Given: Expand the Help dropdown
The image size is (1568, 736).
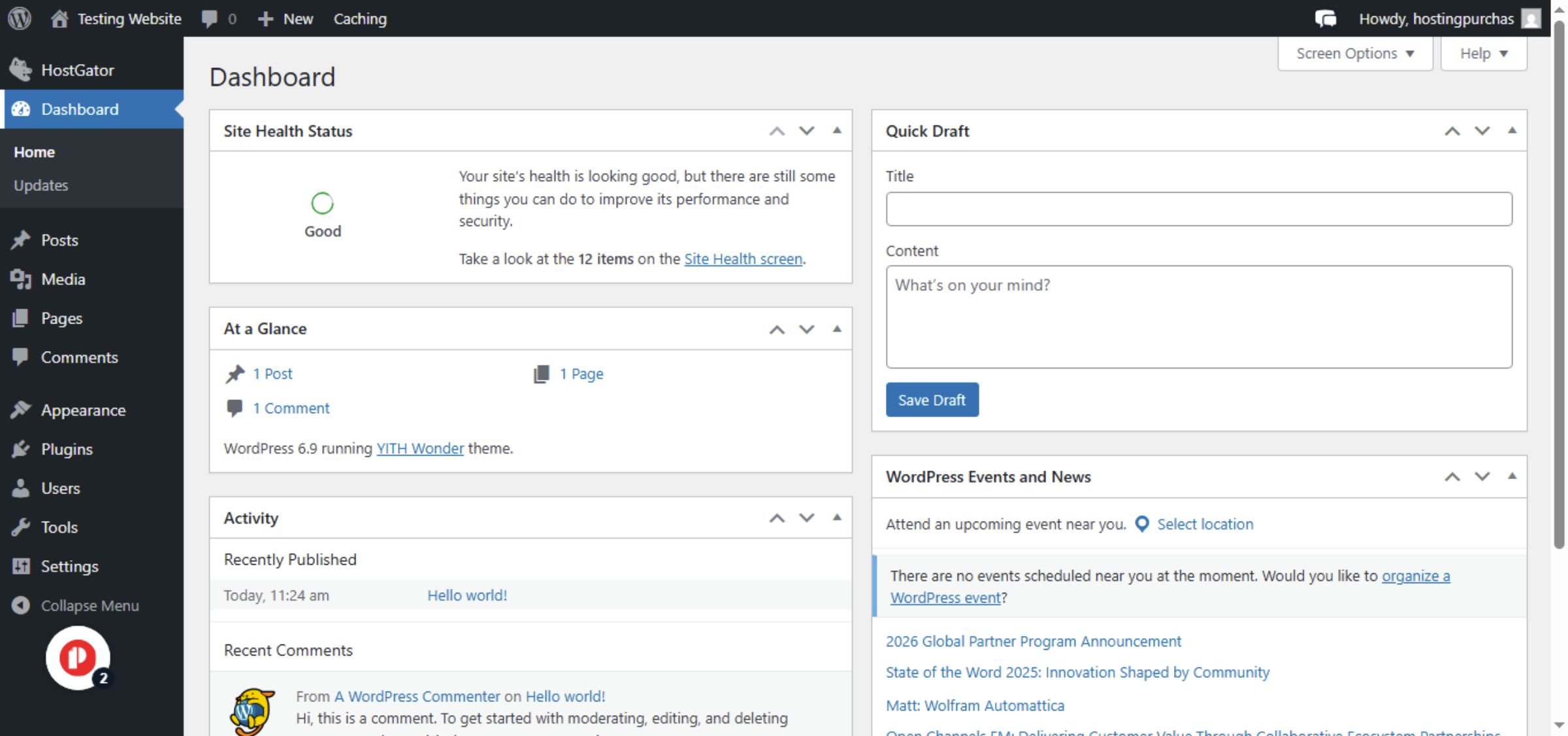Looking at the screenshot, I should coord(1483,53).
